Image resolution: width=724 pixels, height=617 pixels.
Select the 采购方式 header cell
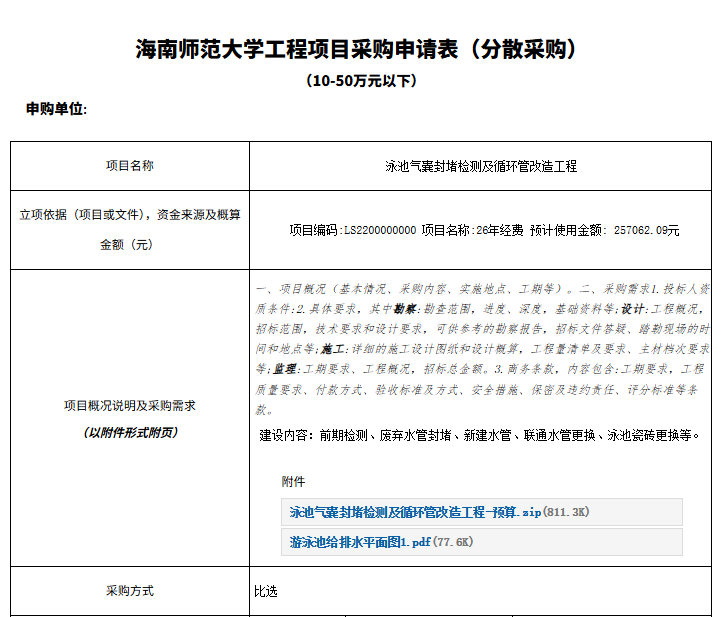130,591
